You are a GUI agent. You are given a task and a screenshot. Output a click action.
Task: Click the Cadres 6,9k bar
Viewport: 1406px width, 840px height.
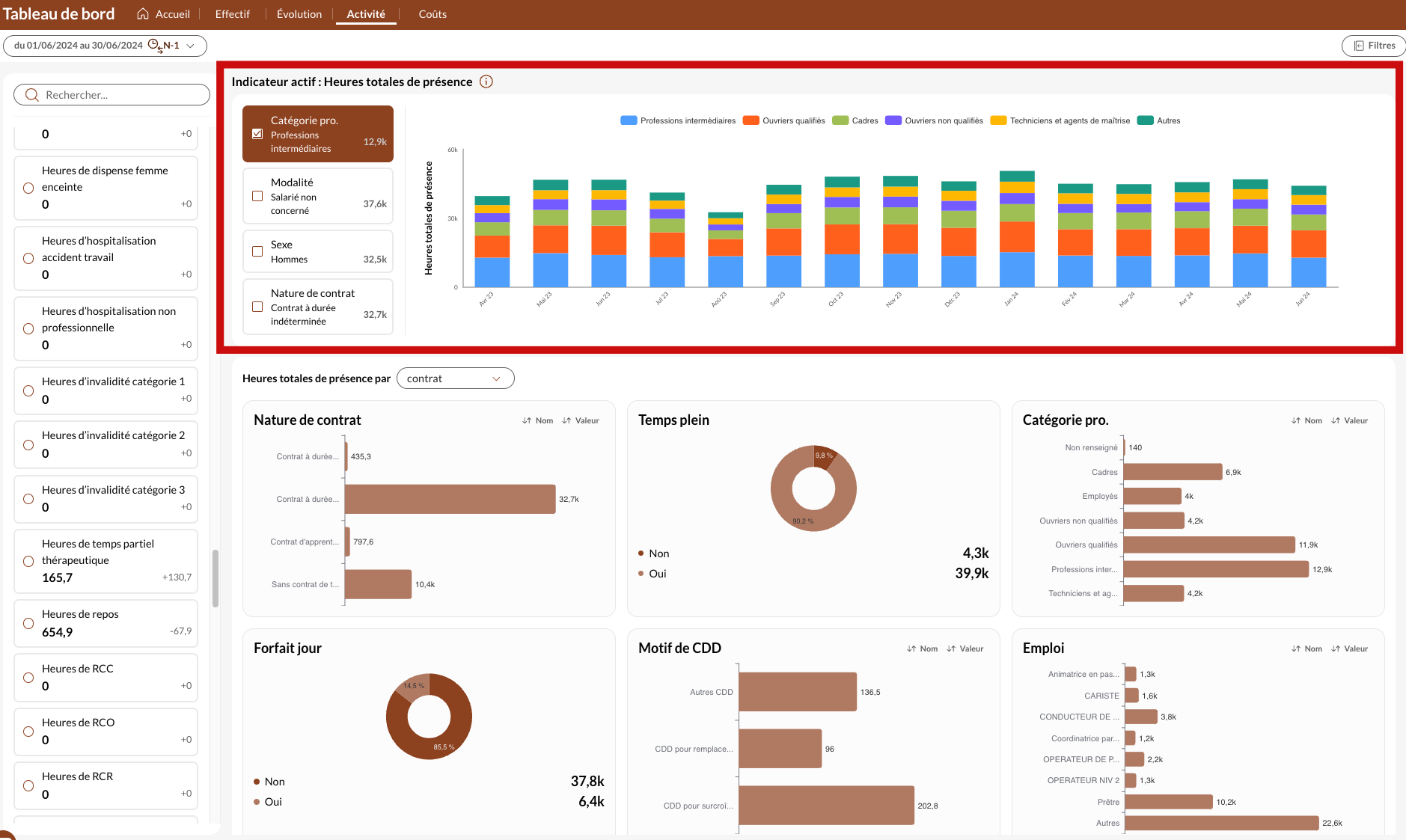click(1173, 472)
